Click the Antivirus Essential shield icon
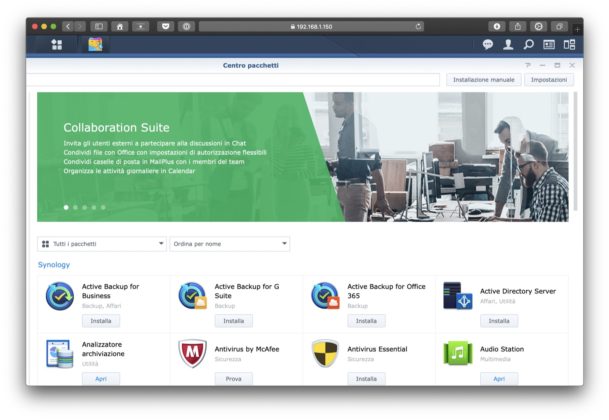Image resolution: width=609 pixels, height=420 pixels. pos(325,354)
